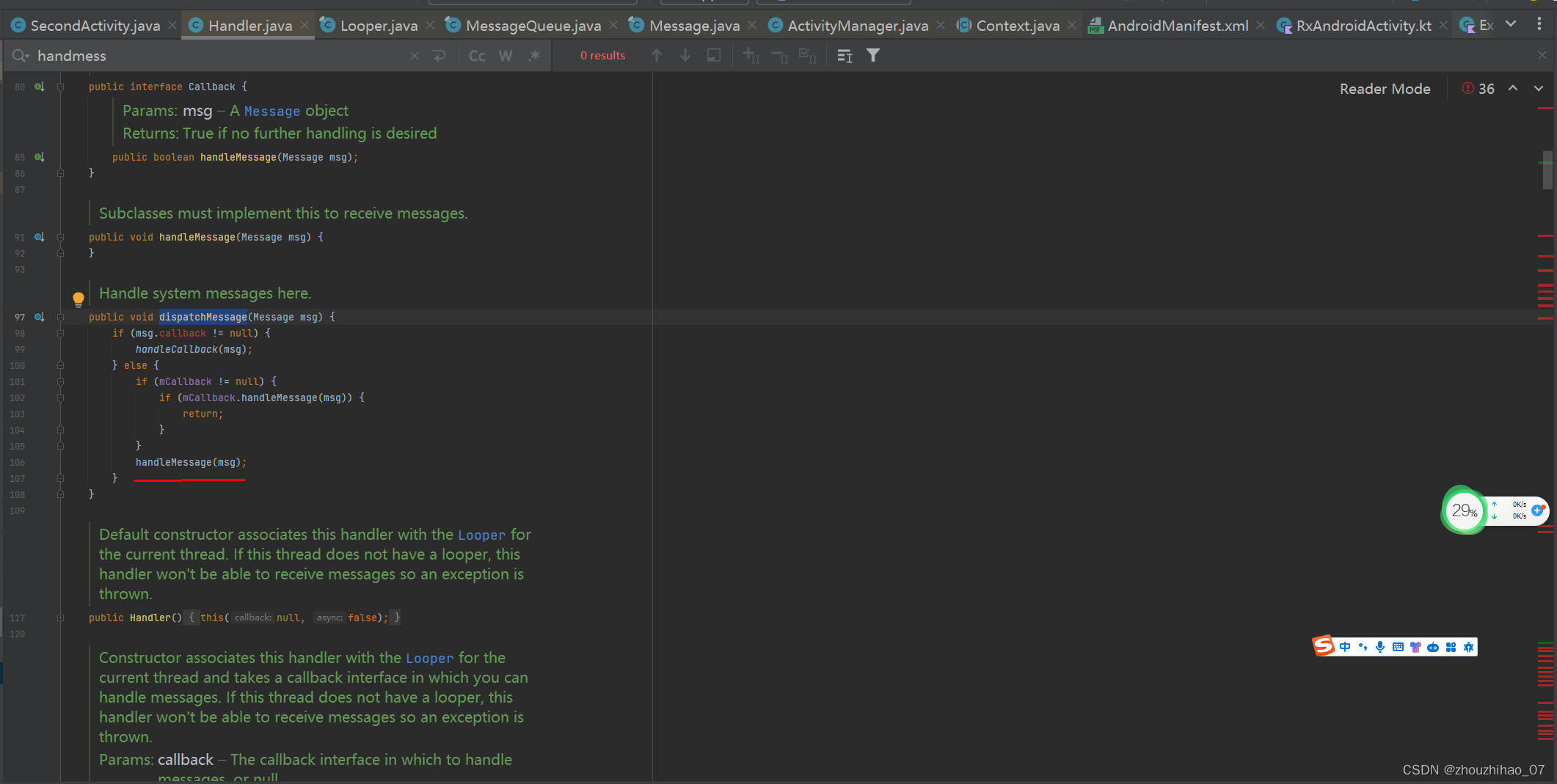This screenshot has width=1557, height=784.
Task: Fold the else block at line 100
Action: 60,365
